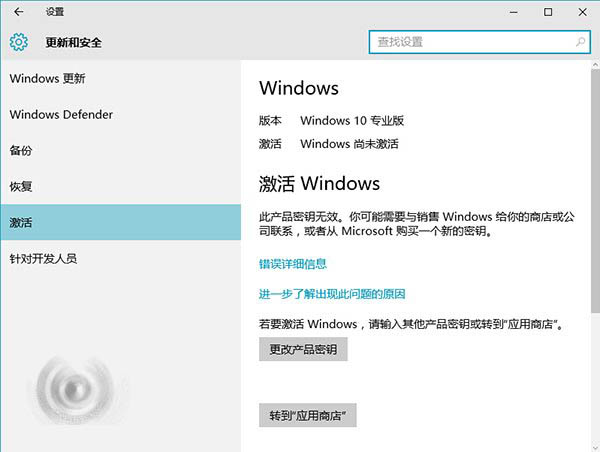Image resolution: width=600 pixels, height=452 pixels.
Task: Open 进一步了解出现此问题的原因 link
Action: click(x=332, y=294)
